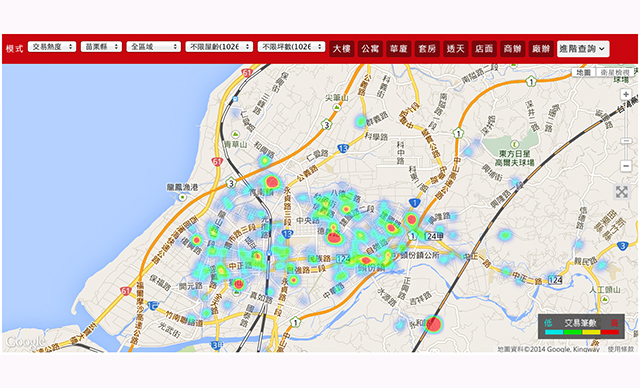Expand map to fullscreen with arrows icon
The image size is (640, 388).
click(622, 192)
